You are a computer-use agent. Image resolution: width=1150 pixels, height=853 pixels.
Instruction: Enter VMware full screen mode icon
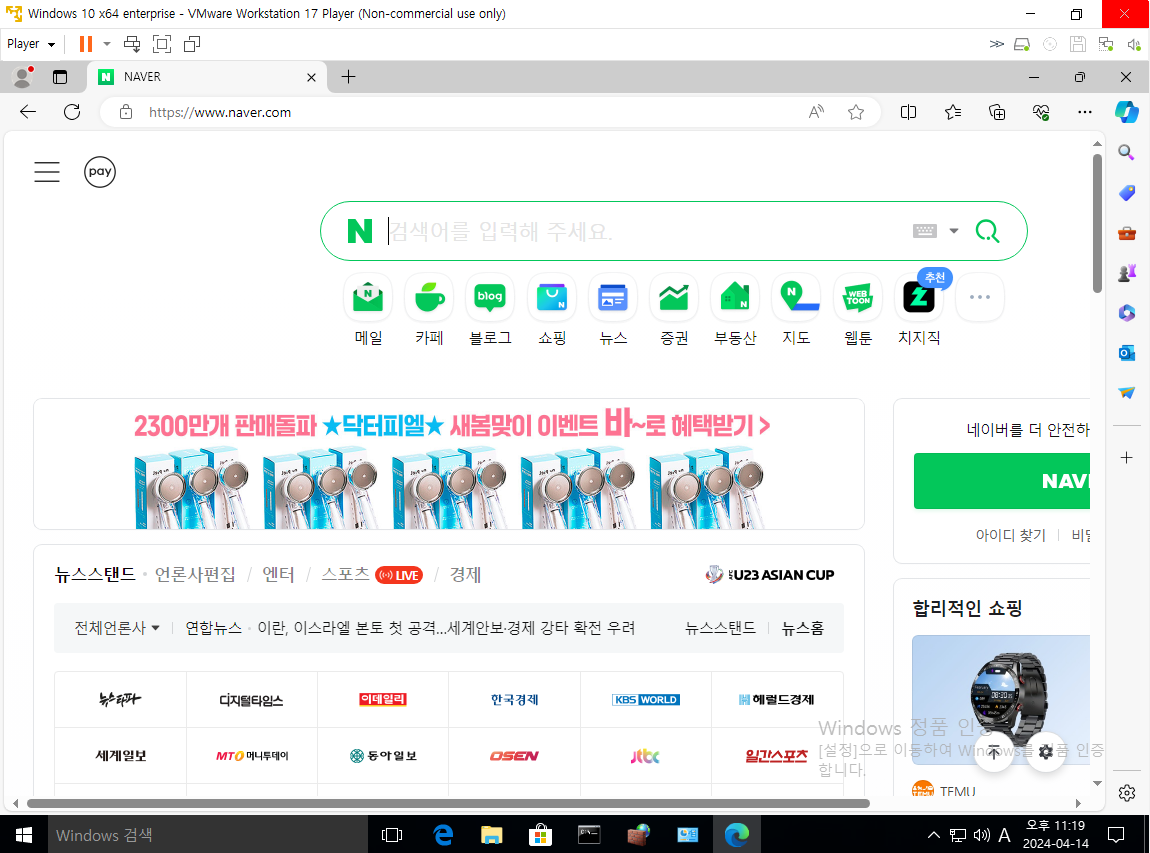click(162, 44)
